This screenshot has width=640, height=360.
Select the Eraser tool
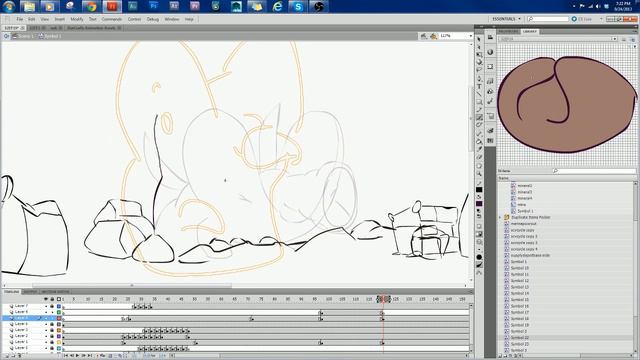[x=479, y=157]
